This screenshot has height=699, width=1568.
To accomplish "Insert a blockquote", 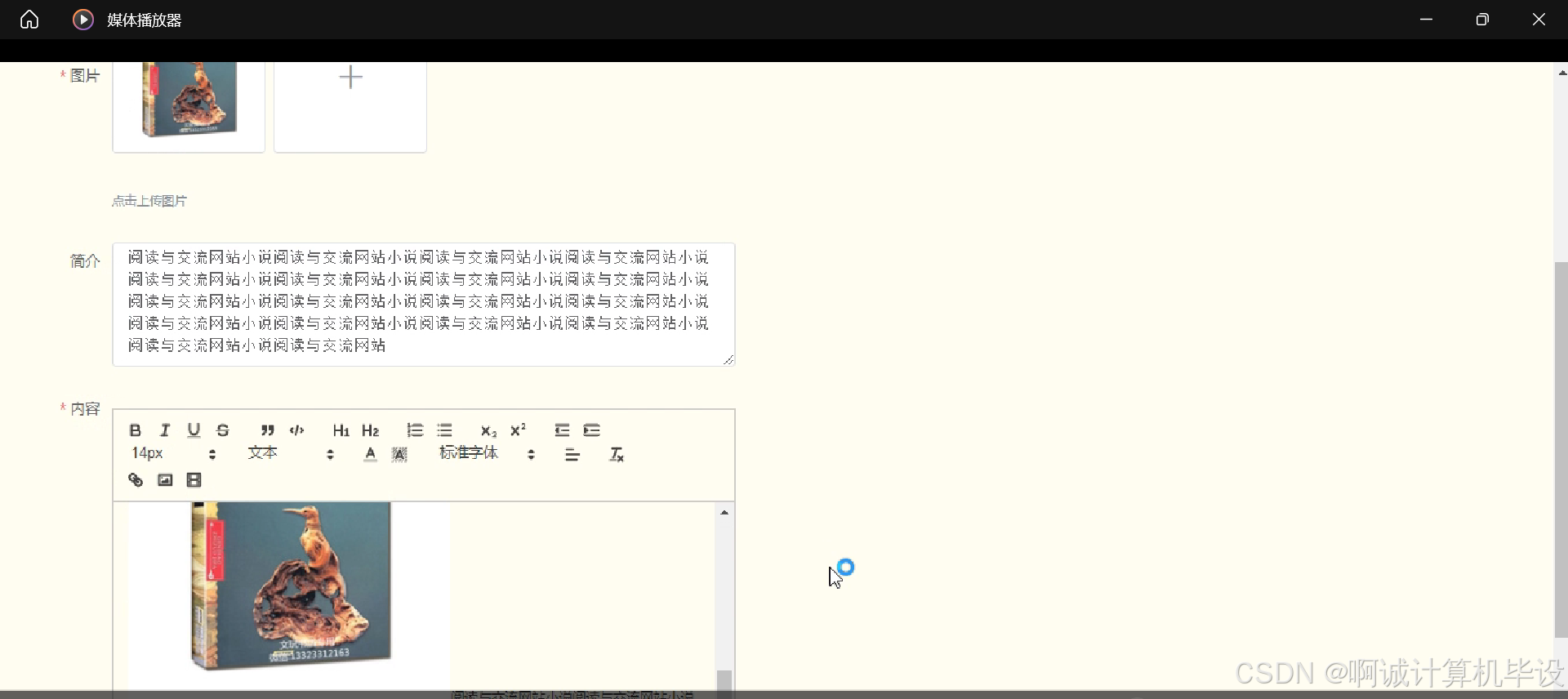I will tap(268, 430).
